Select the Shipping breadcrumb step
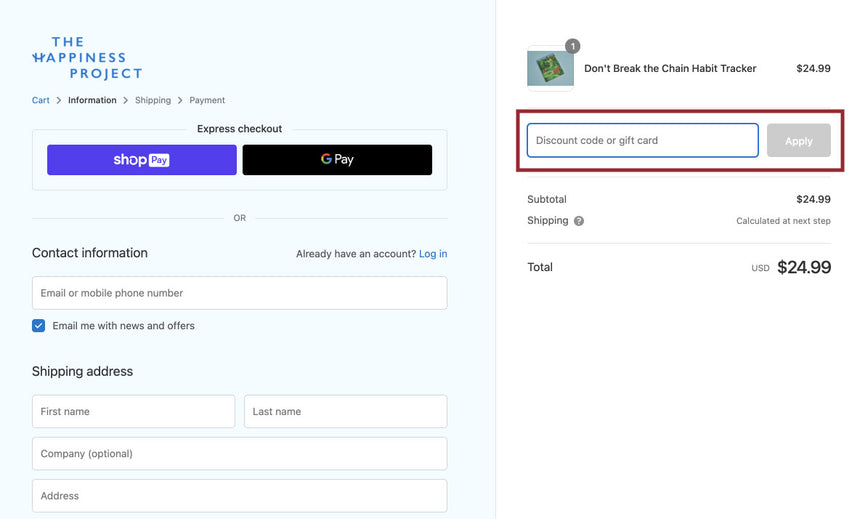This screenshot has width=860, height=519. click(153, 100)
